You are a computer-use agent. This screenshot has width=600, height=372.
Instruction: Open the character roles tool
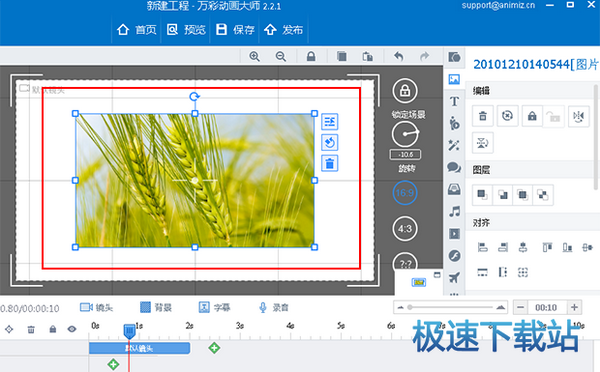tap(454, 123)
